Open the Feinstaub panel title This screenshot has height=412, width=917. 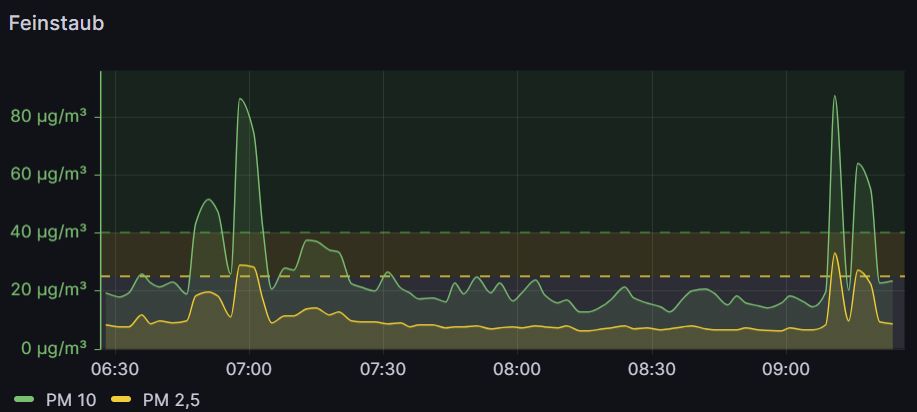pos(56,23)
